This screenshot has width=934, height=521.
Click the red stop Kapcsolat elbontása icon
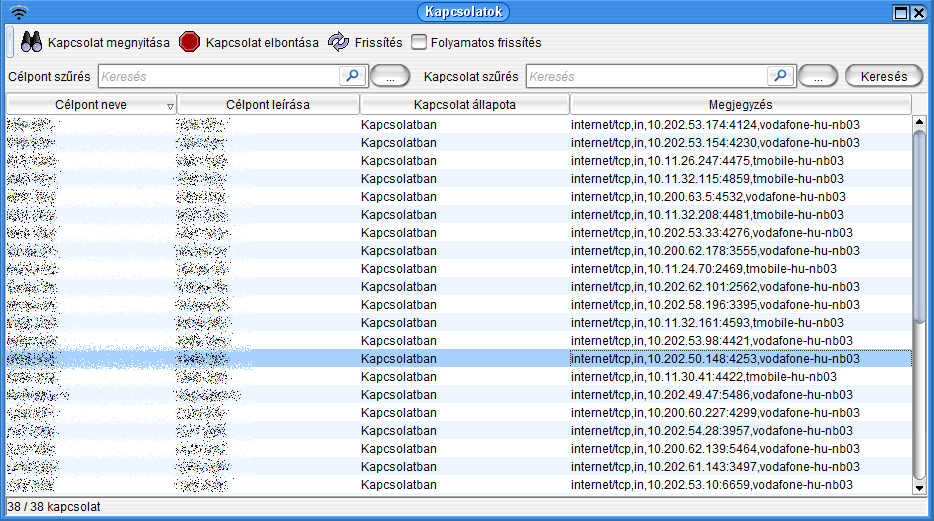click(x=190, y=42)
